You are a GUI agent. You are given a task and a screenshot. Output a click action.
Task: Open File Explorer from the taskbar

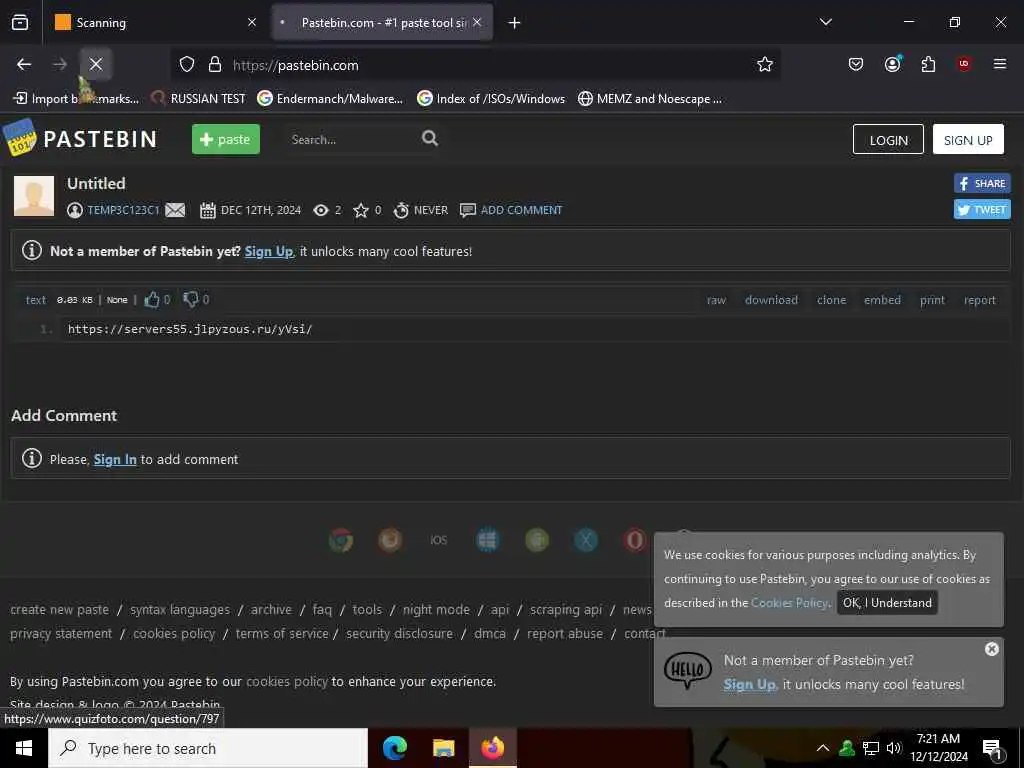[443, 748]
